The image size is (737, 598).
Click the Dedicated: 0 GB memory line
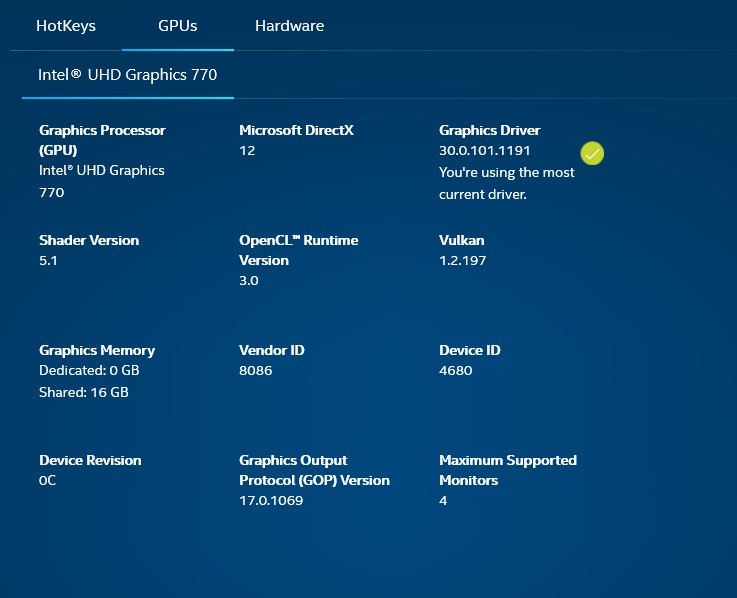(x=89, y=371)
